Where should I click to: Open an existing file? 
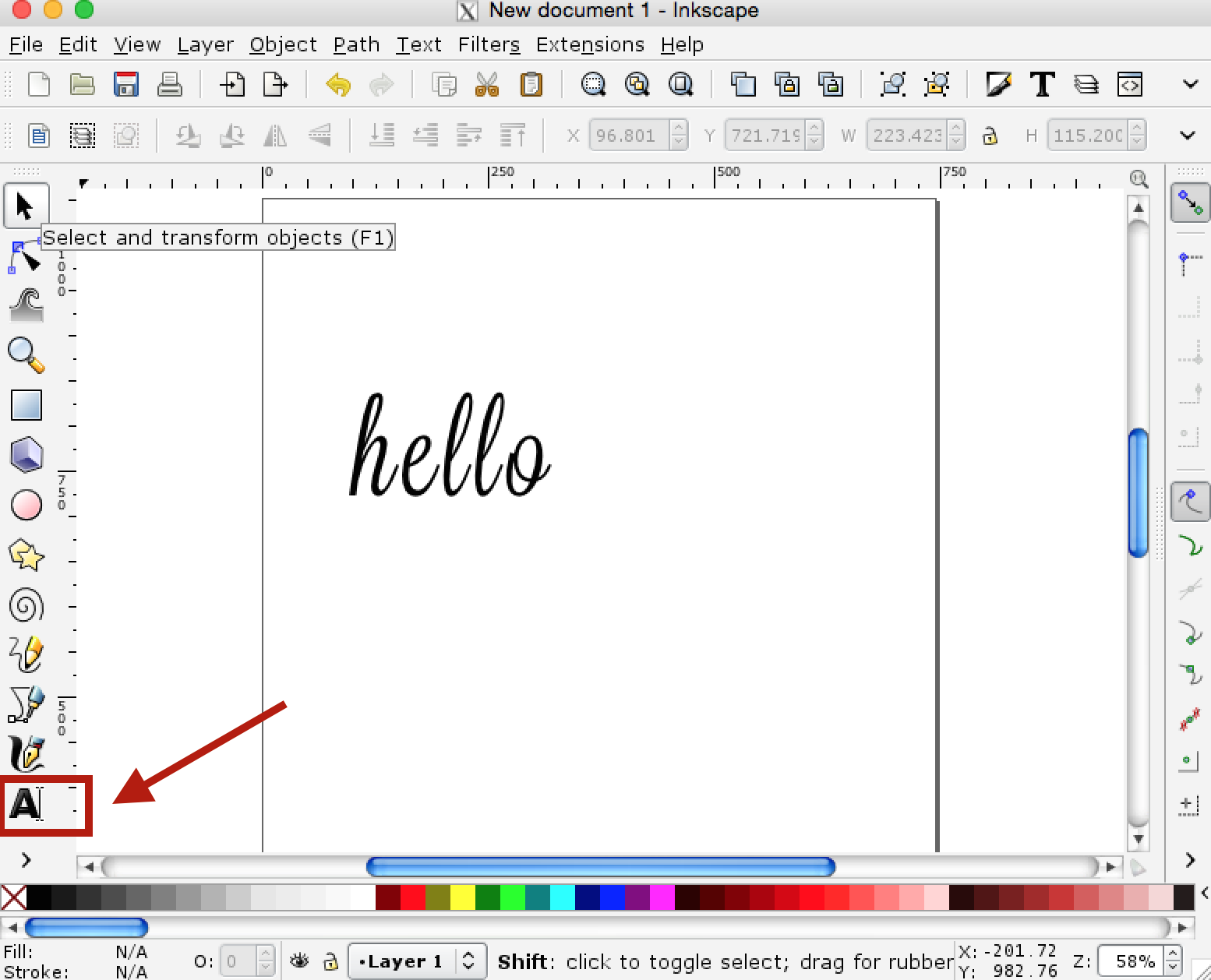pos(82,83)
